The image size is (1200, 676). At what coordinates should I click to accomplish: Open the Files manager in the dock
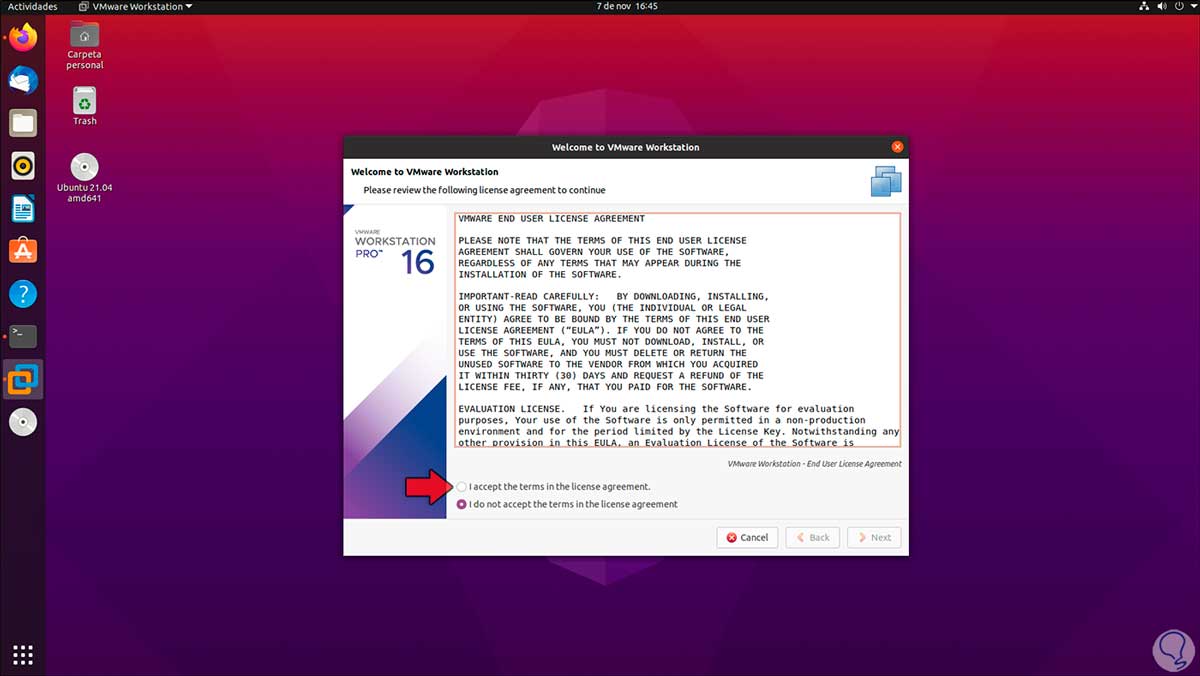click(x=23, y=123)
